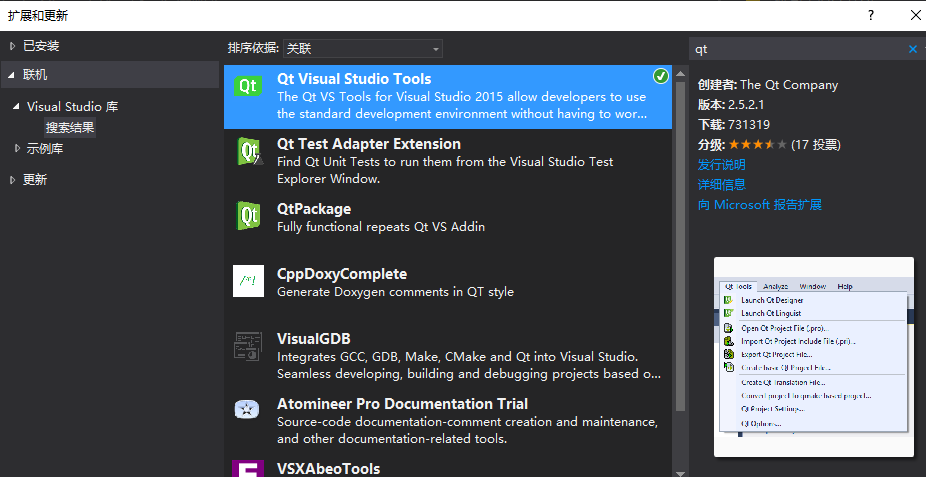Select the CppDoxyComplete extension icon
Image resolution: width=926 pixels, height=477 pixels.
pos(248,281)
